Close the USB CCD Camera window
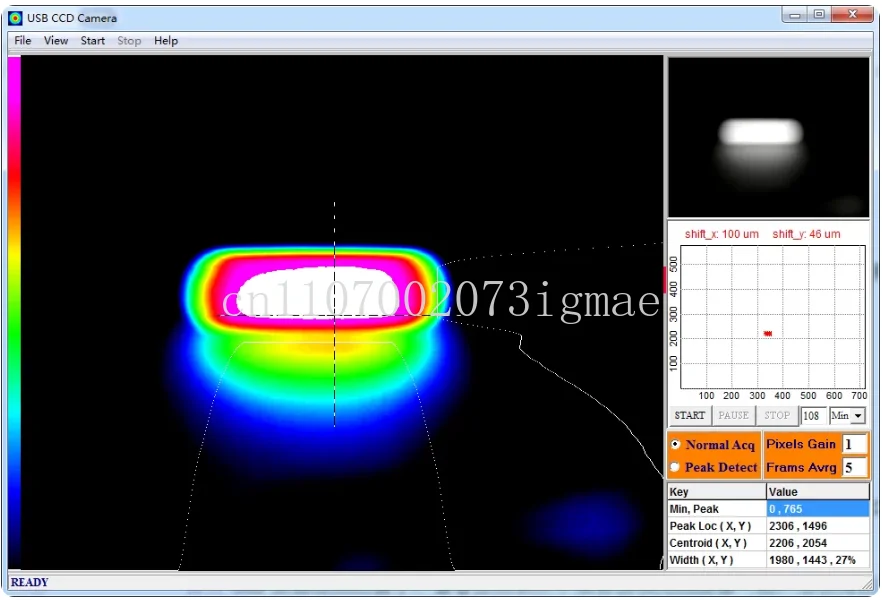Viewport: 882px width, 600px height. tap(852, 15)
